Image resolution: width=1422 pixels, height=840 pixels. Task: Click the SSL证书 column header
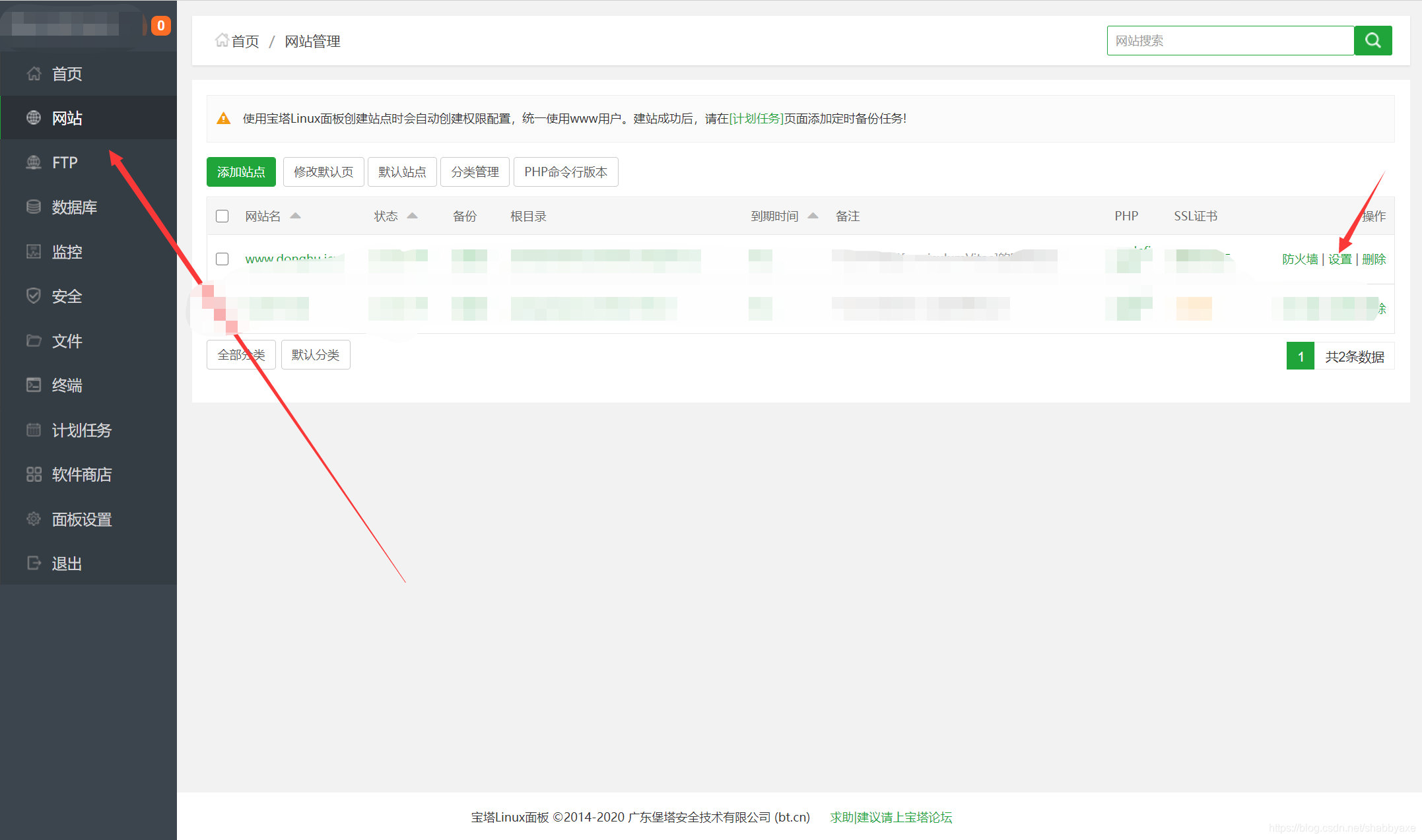(1196, 216)
